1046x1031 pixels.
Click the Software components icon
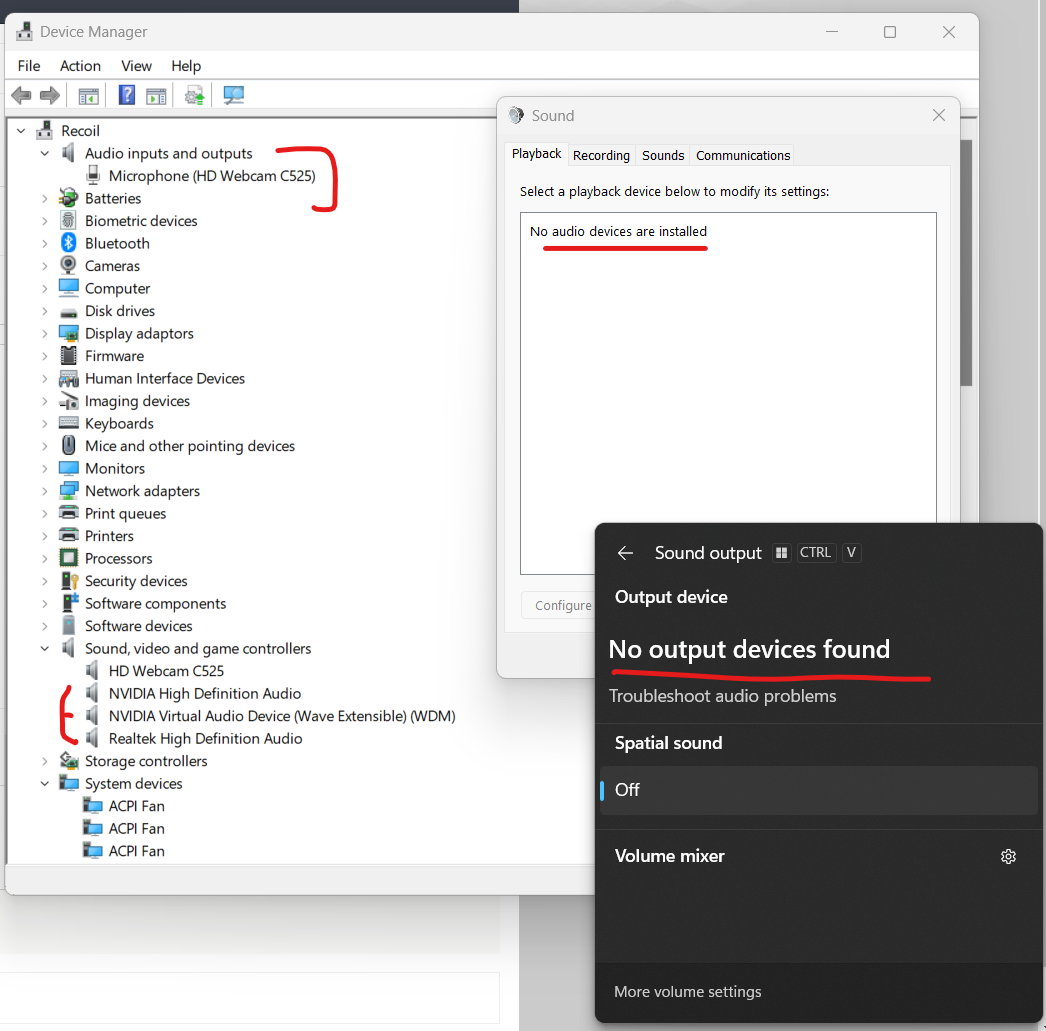pos(69,603)
